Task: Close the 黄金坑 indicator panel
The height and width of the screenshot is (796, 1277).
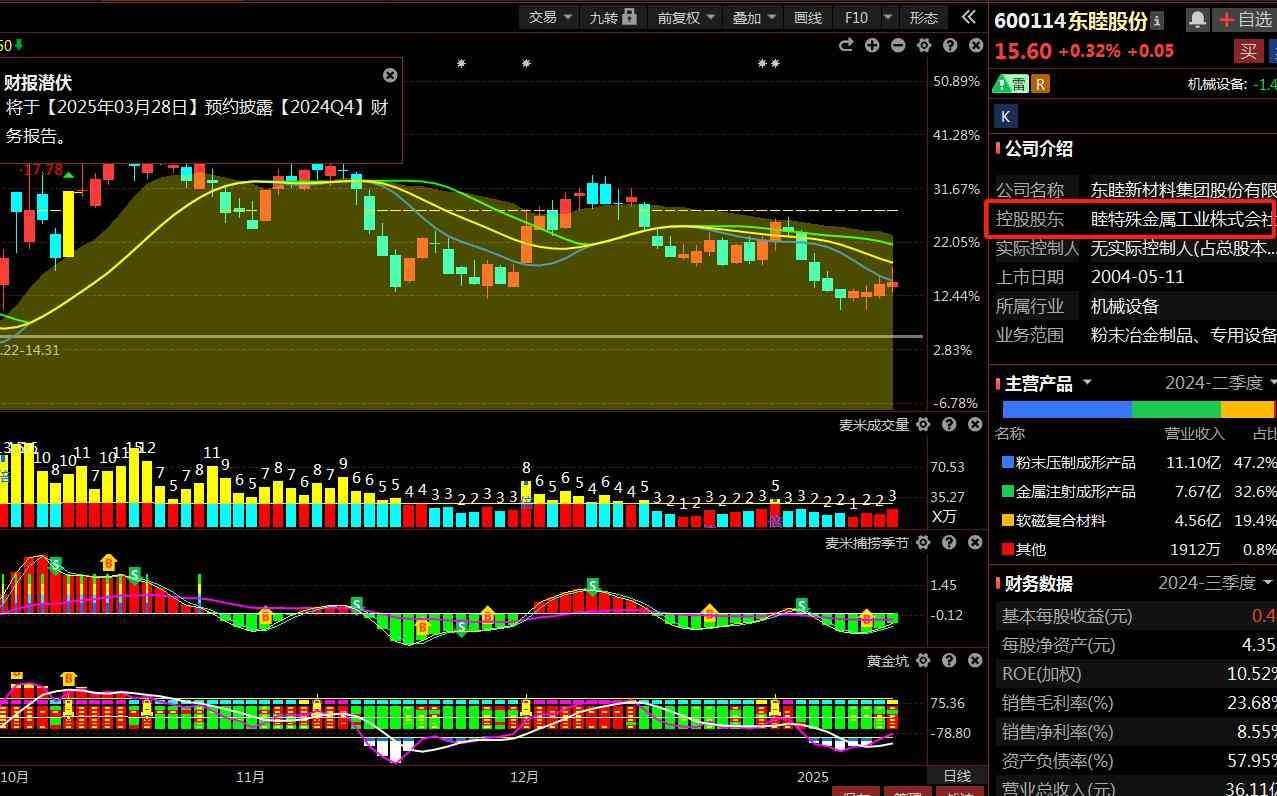Action: [975, 660]
